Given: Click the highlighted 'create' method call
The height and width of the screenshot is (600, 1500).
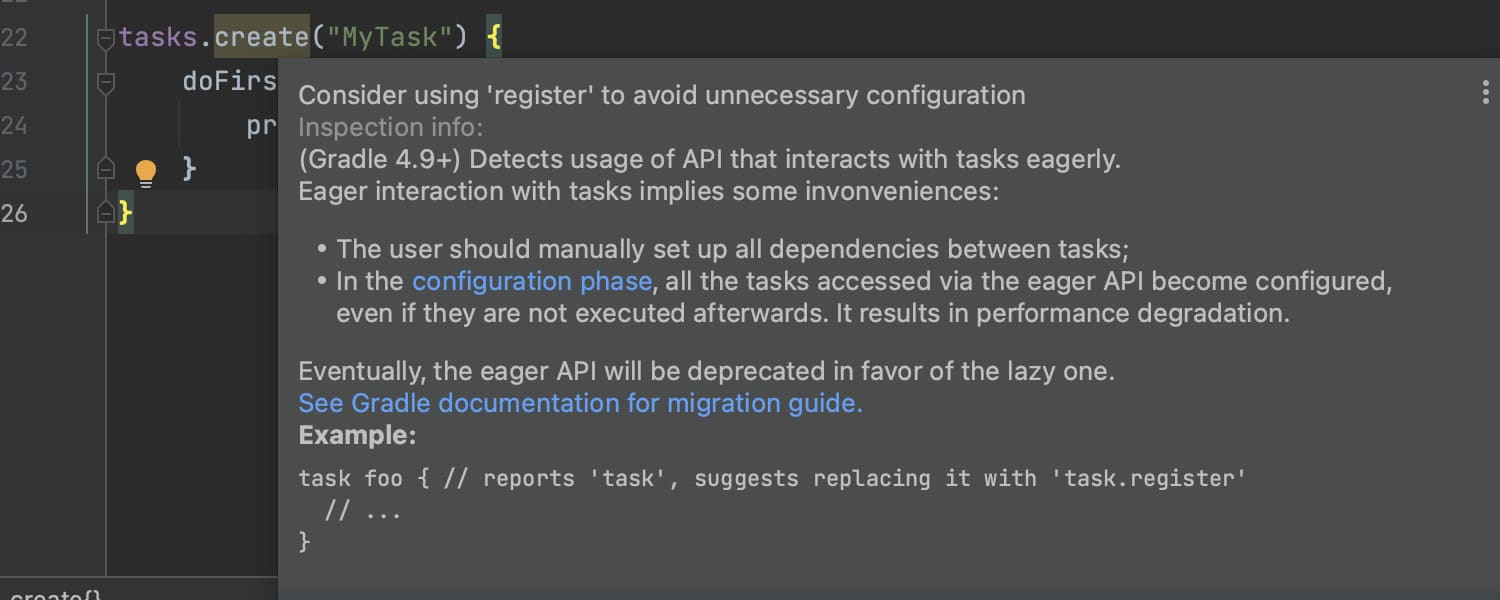Looking at the screenshot, I should (x=261, y=38).
